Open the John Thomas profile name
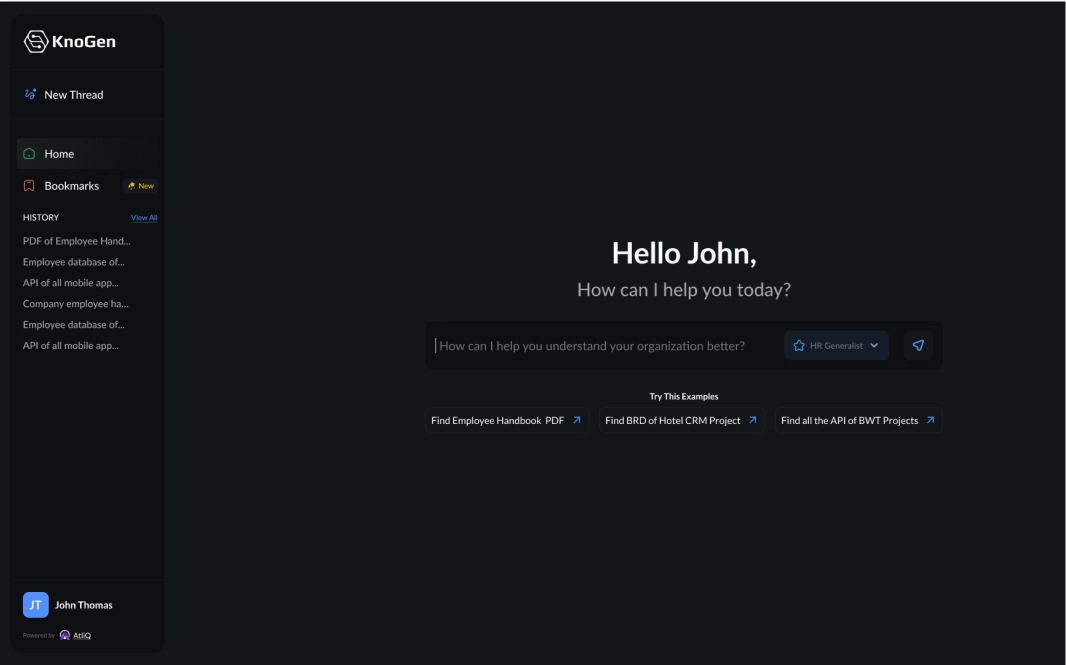1066x665 pixels. [x=83, y=605]
